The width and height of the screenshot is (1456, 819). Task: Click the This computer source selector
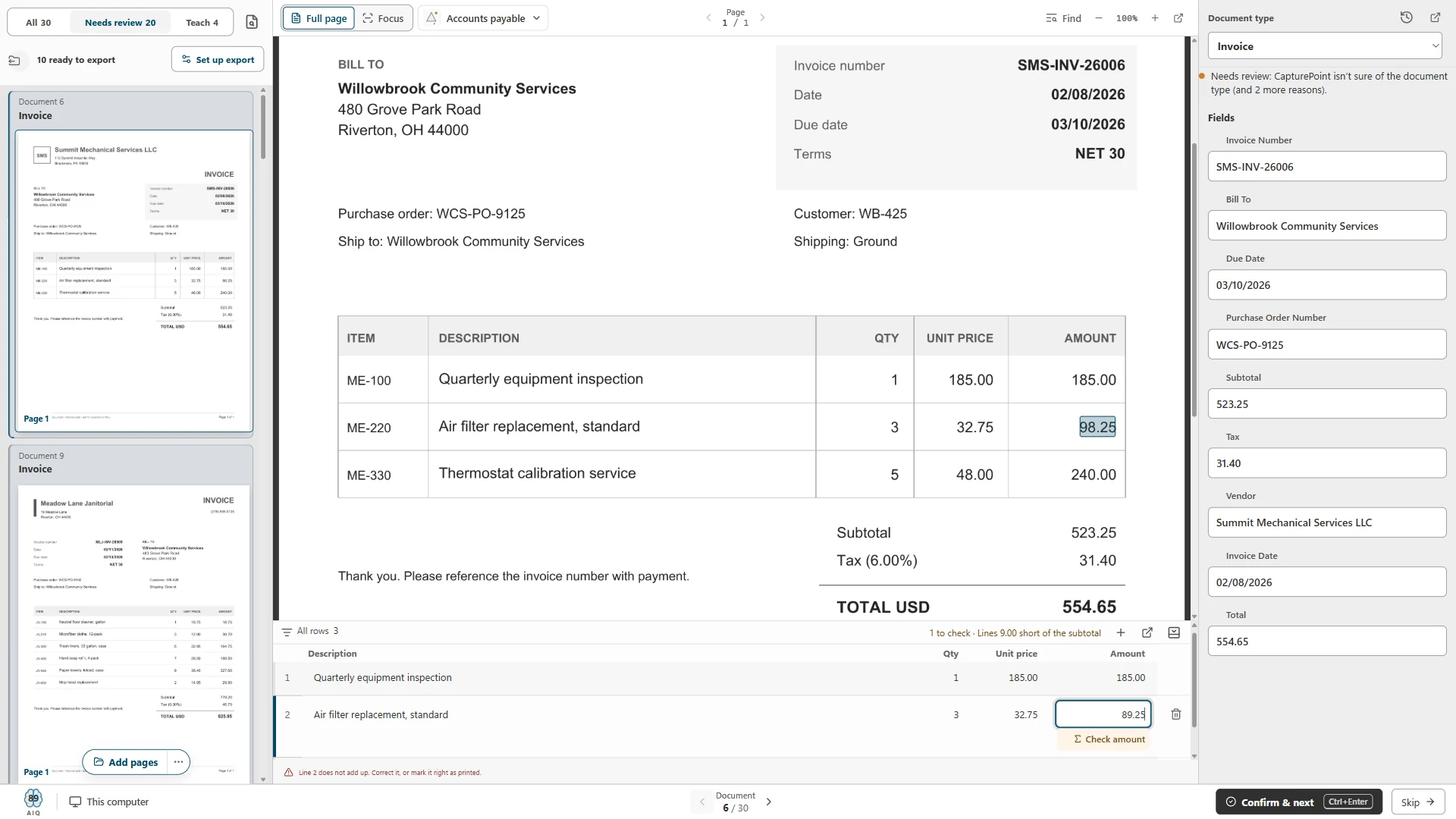tap(109, 802)
